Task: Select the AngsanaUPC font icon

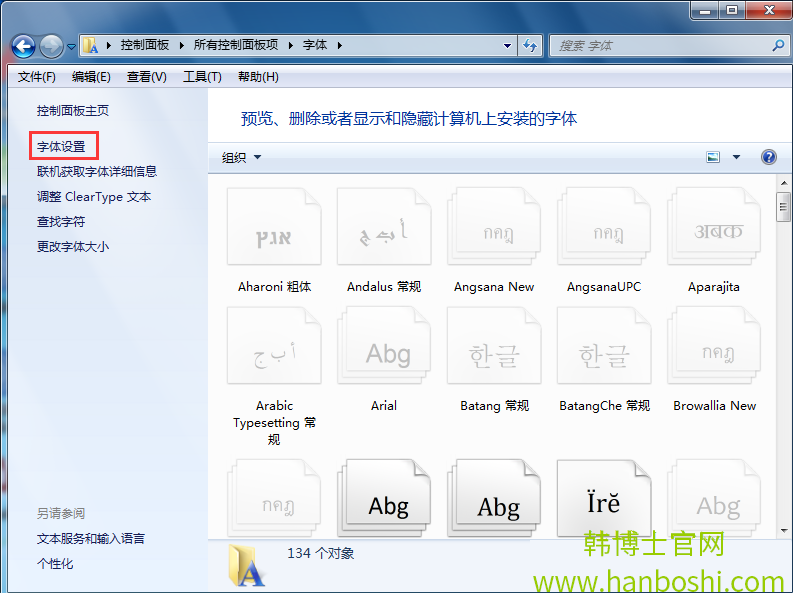Action: pos(604,226)
